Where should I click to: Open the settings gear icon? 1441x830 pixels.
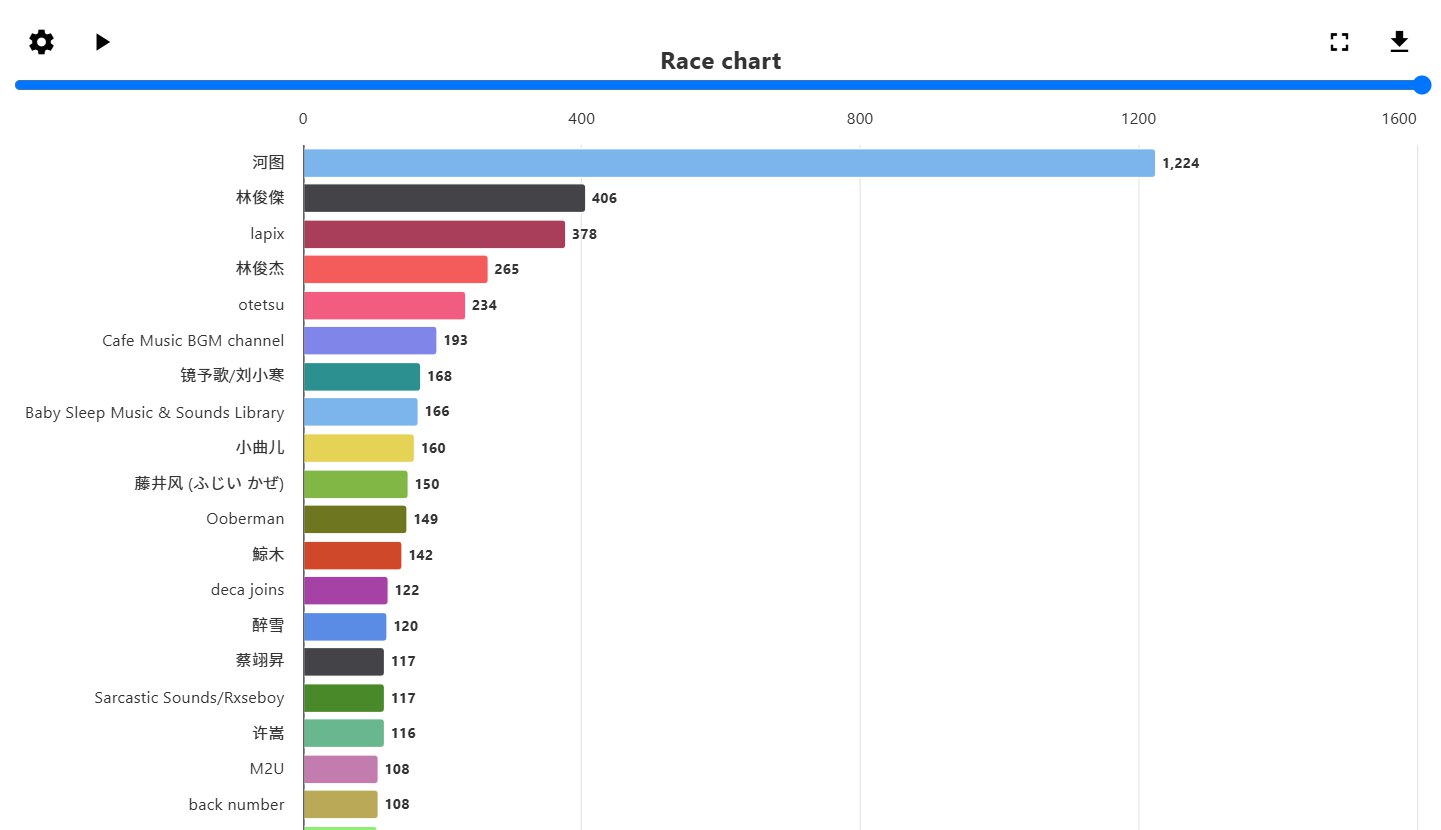(x=41, y=42)
